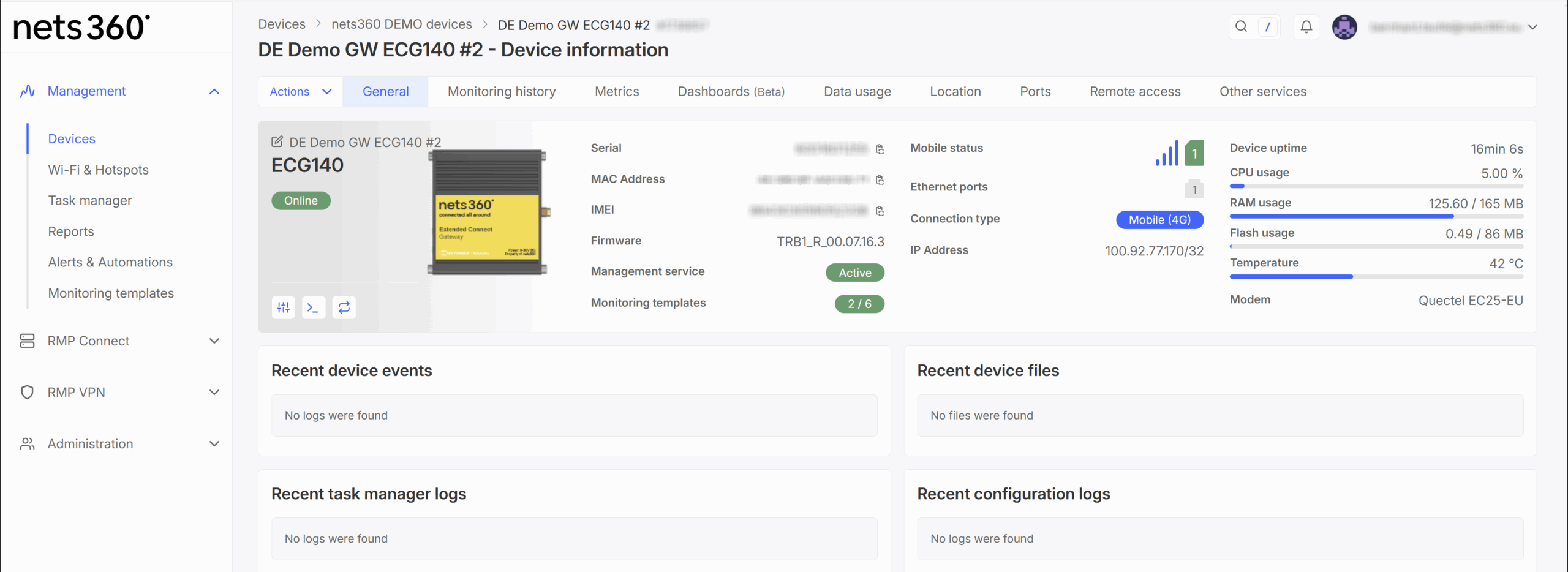Screen dimensions: 1568x572
Task: Copy the IMEI value
Action: tap(880, 211)
